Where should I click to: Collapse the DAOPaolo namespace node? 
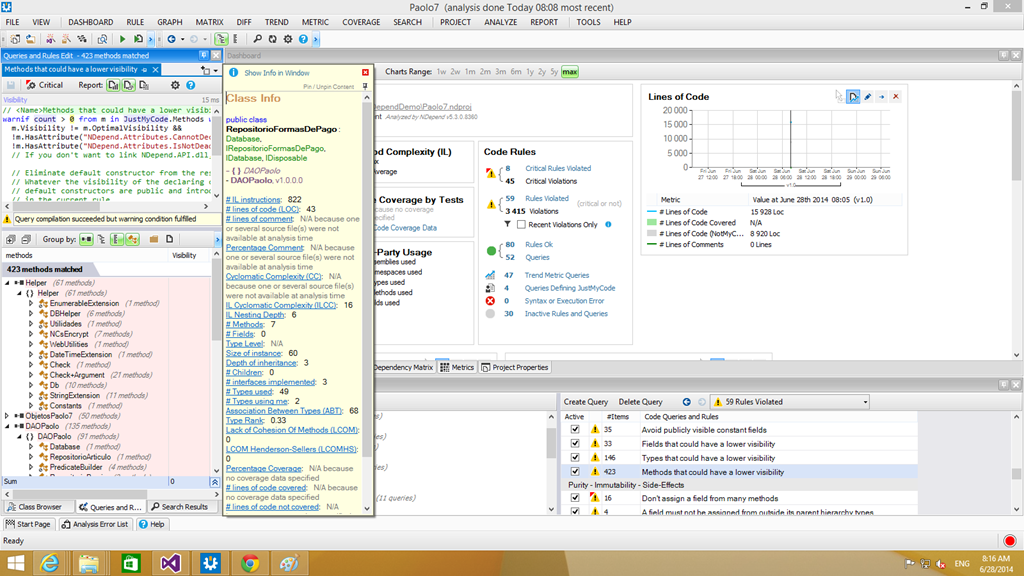pos(19,436)
